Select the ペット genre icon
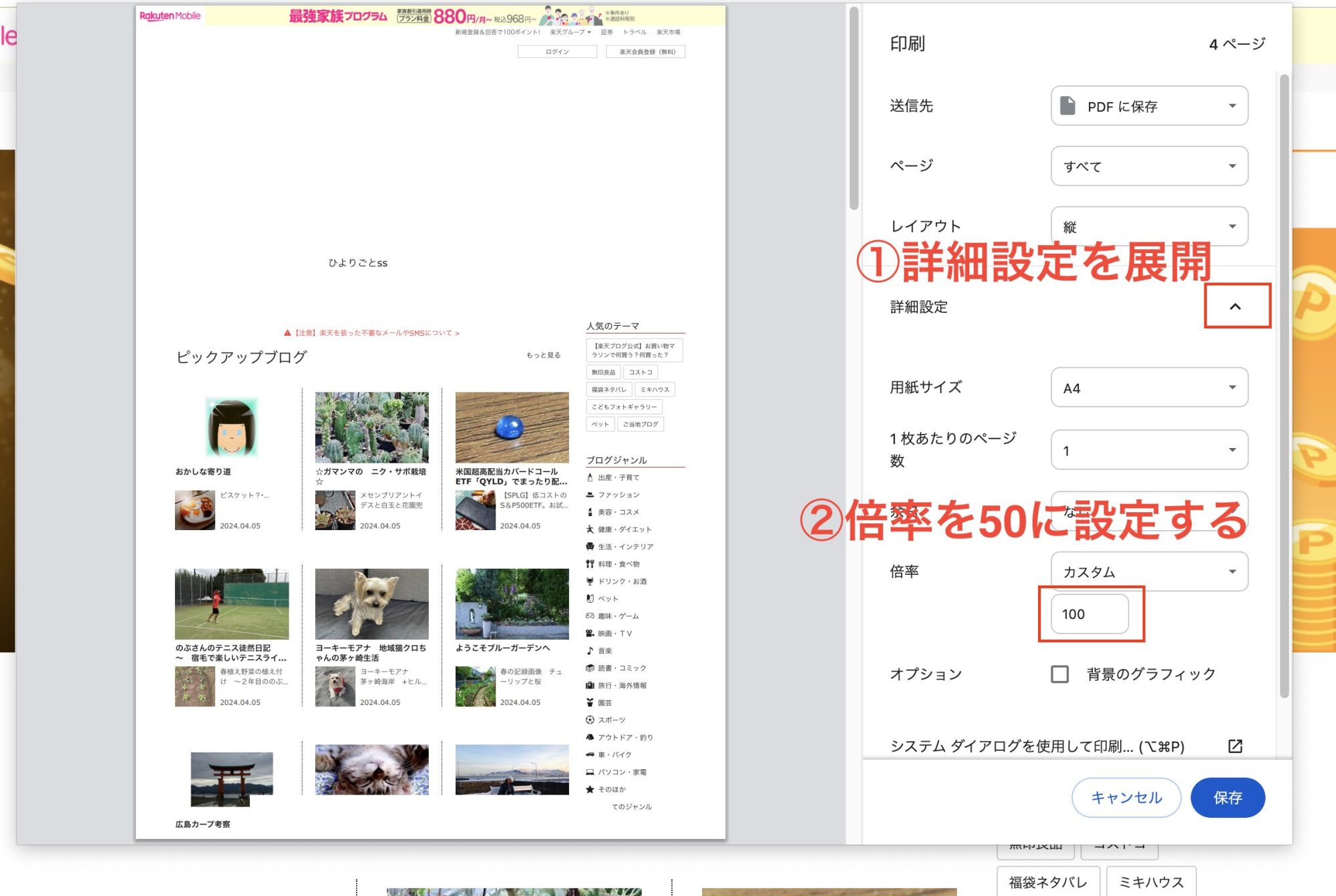1336x896 pixels. [x=590, y=598]
